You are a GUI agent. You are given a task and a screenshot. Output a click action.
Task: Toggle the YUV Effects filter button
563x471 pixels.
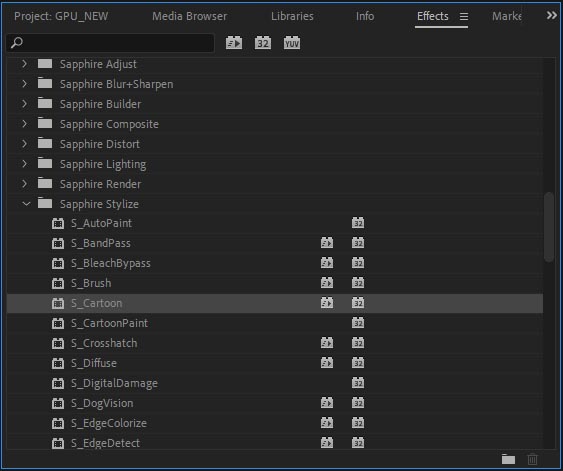(292, 43)
